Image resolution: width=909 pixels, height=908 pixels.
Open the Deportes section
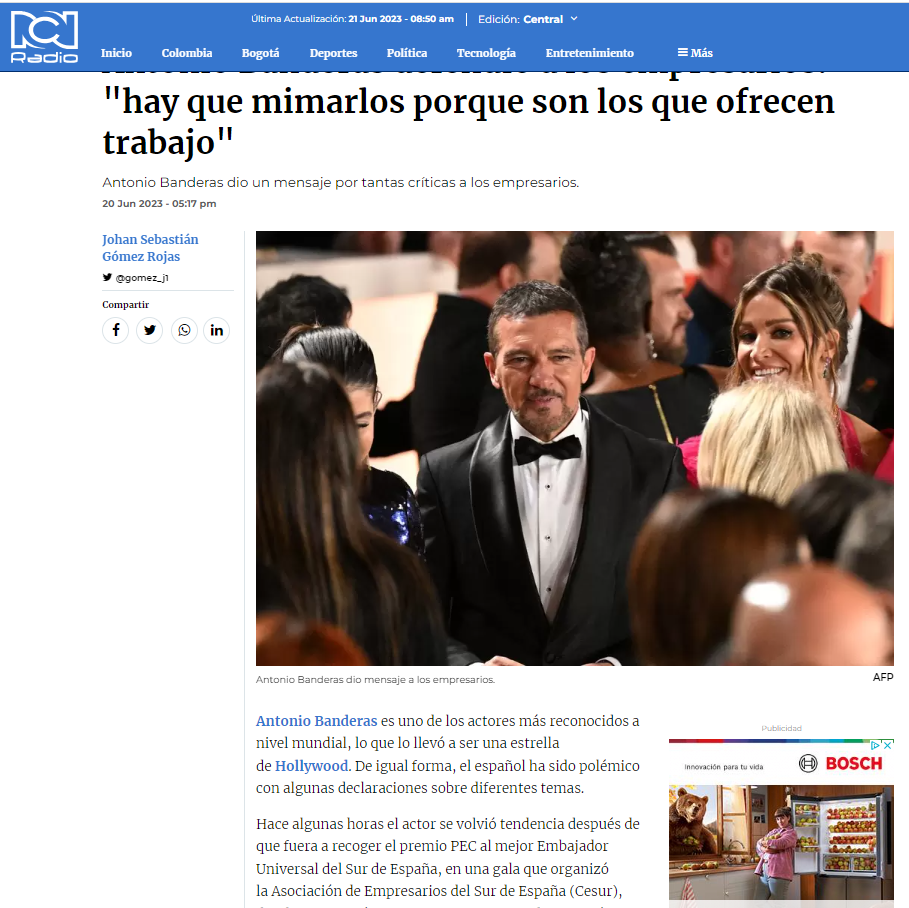(333, 53)
